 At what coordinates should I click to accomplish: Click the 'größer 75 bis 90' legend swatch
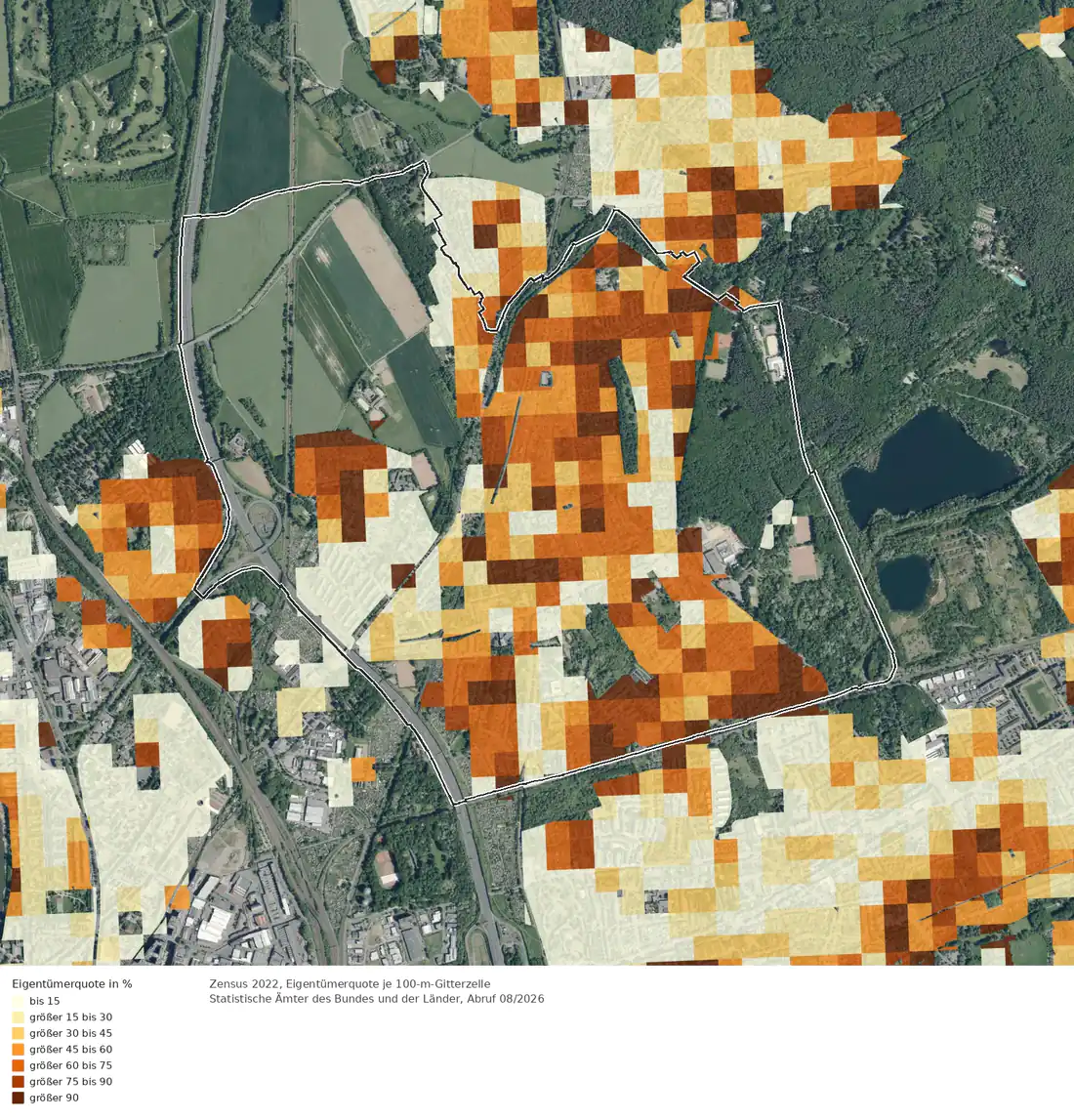18,1081
